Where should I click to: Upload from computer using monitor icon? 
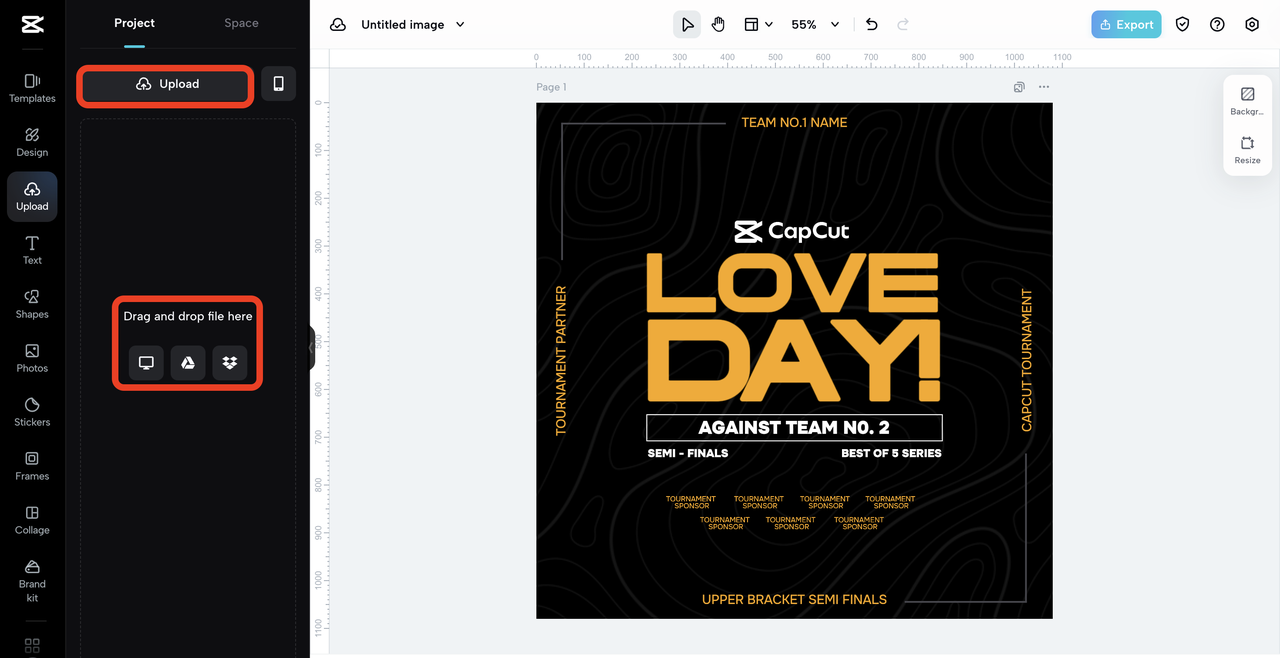146,363
